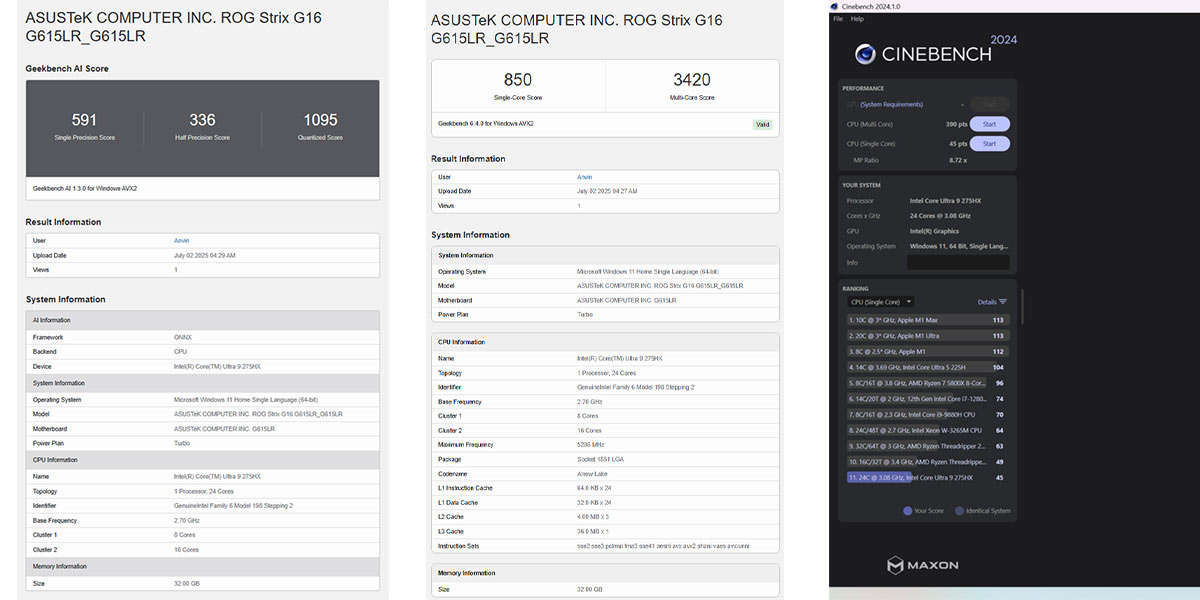Image resolution: width=1200 pixels, height=600 pixels.
Task: Click the Codename value 'Arrow Lake'
Action: pyautogui.click(x=592, y=474)
